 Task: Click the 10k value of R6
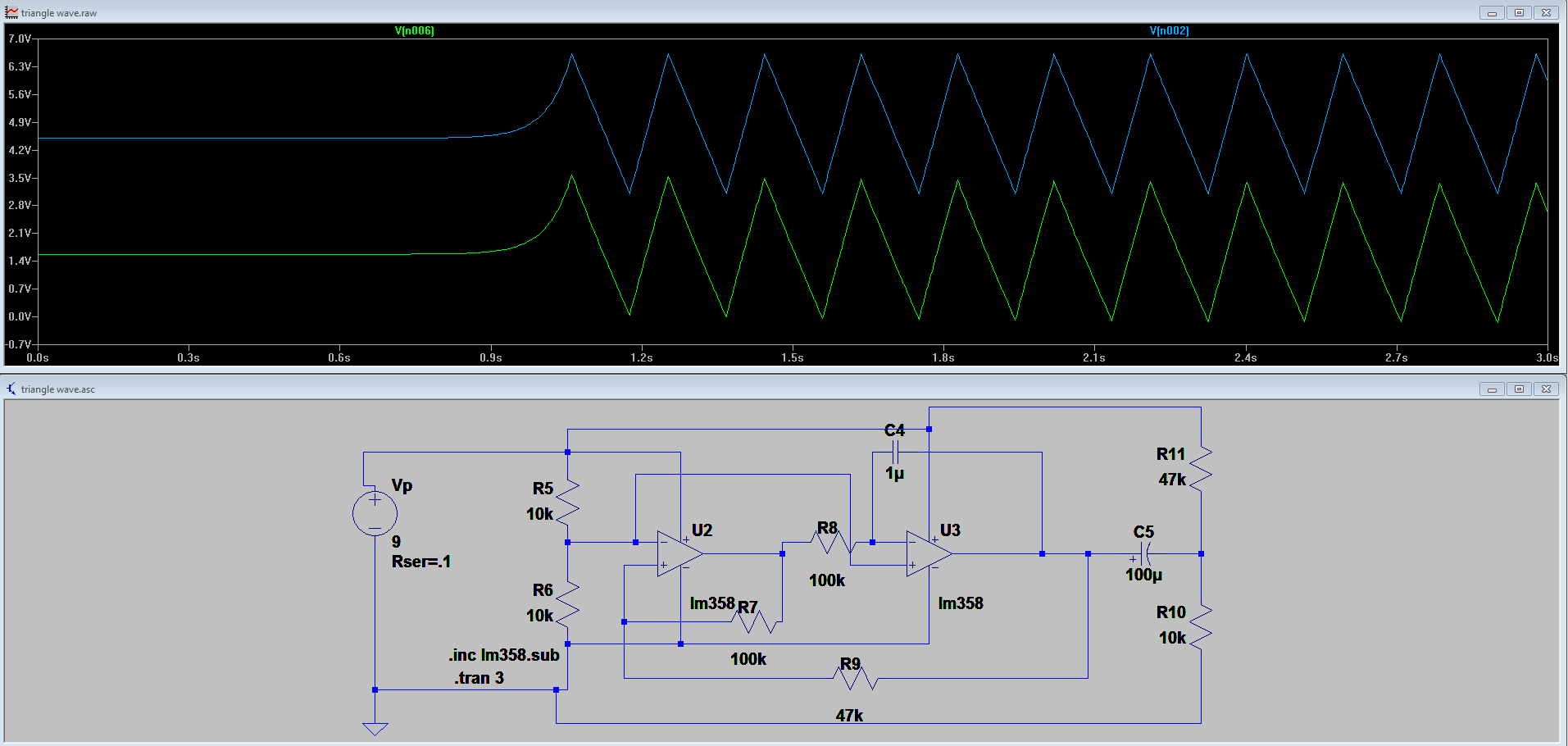tap(539, 616)
